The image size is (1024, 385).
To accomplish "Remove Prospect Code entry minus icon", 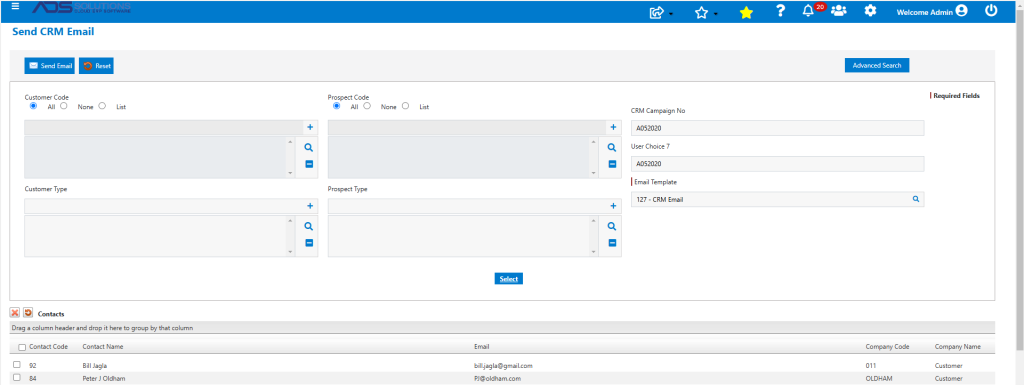I will (612, 164).
